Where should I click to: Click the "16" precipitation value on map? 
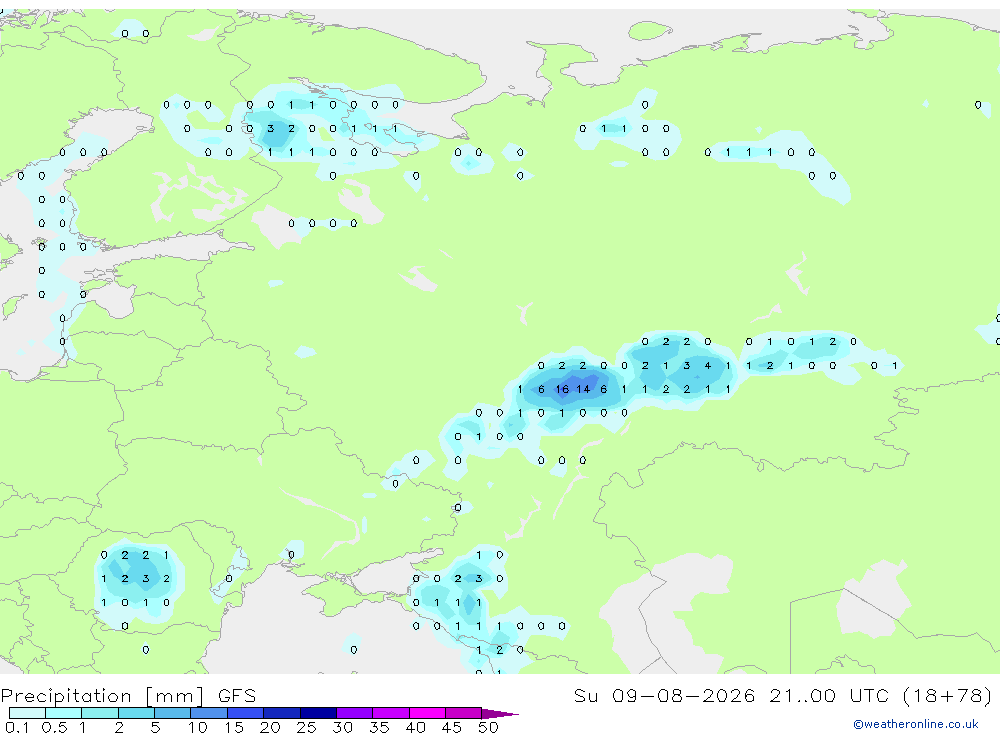pos(562,389)
